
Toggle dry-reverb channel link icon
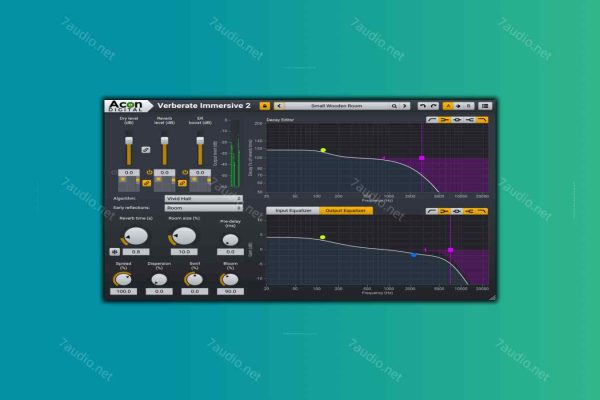pos(147,183)
